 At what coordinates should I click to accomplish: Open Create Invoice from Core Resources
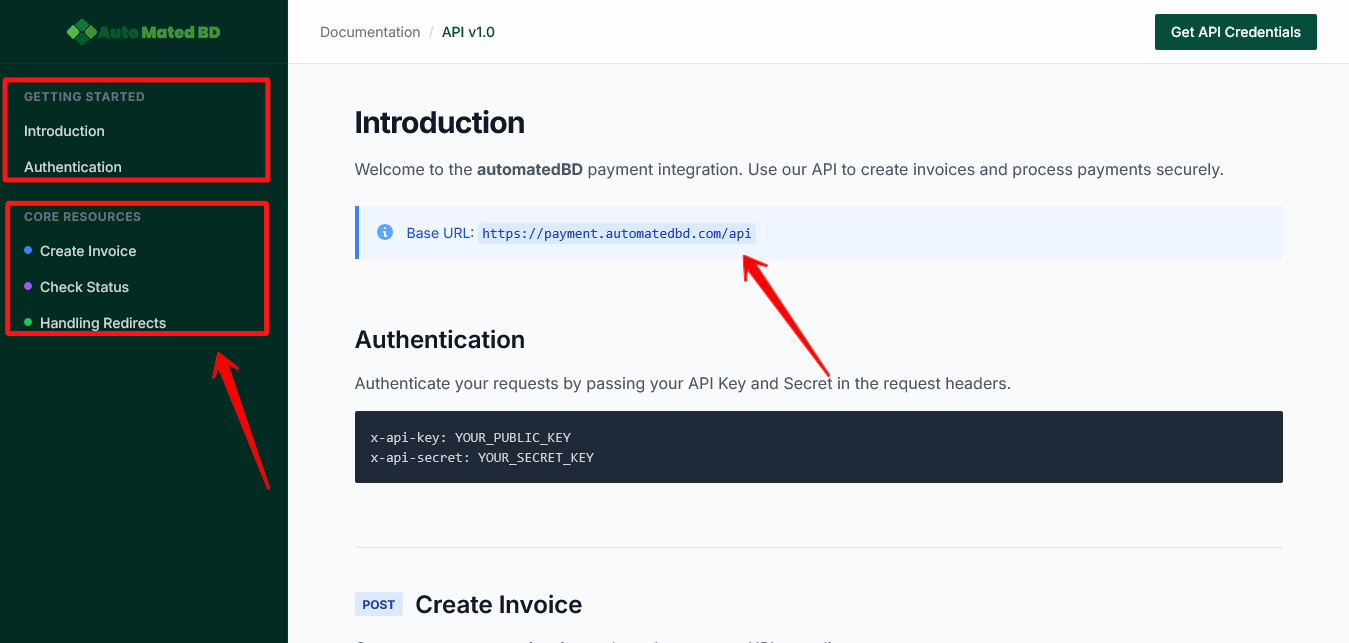(88, 251)
